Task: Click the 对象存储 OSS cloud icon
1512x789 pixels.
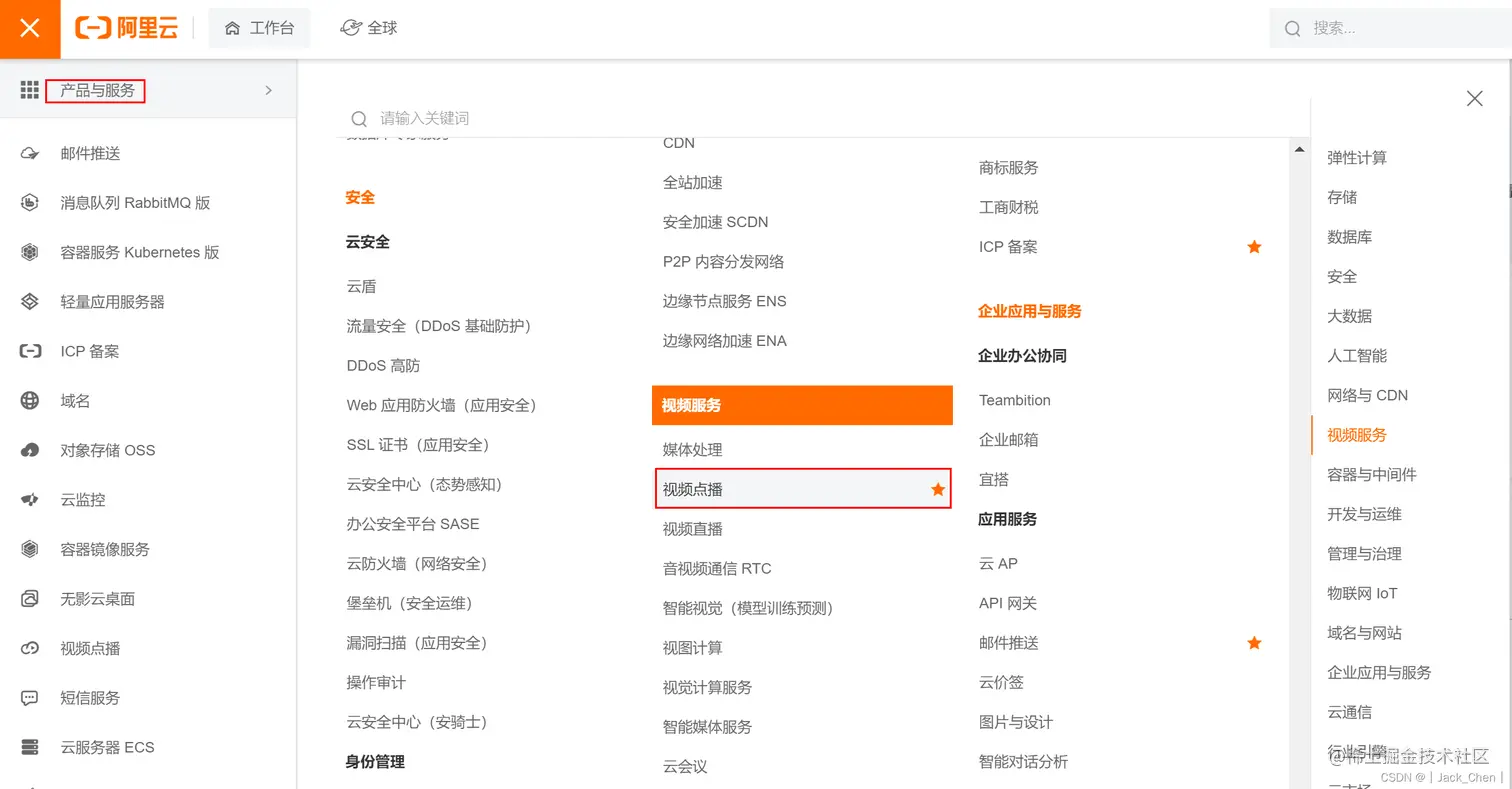Action: click(29, 450)
